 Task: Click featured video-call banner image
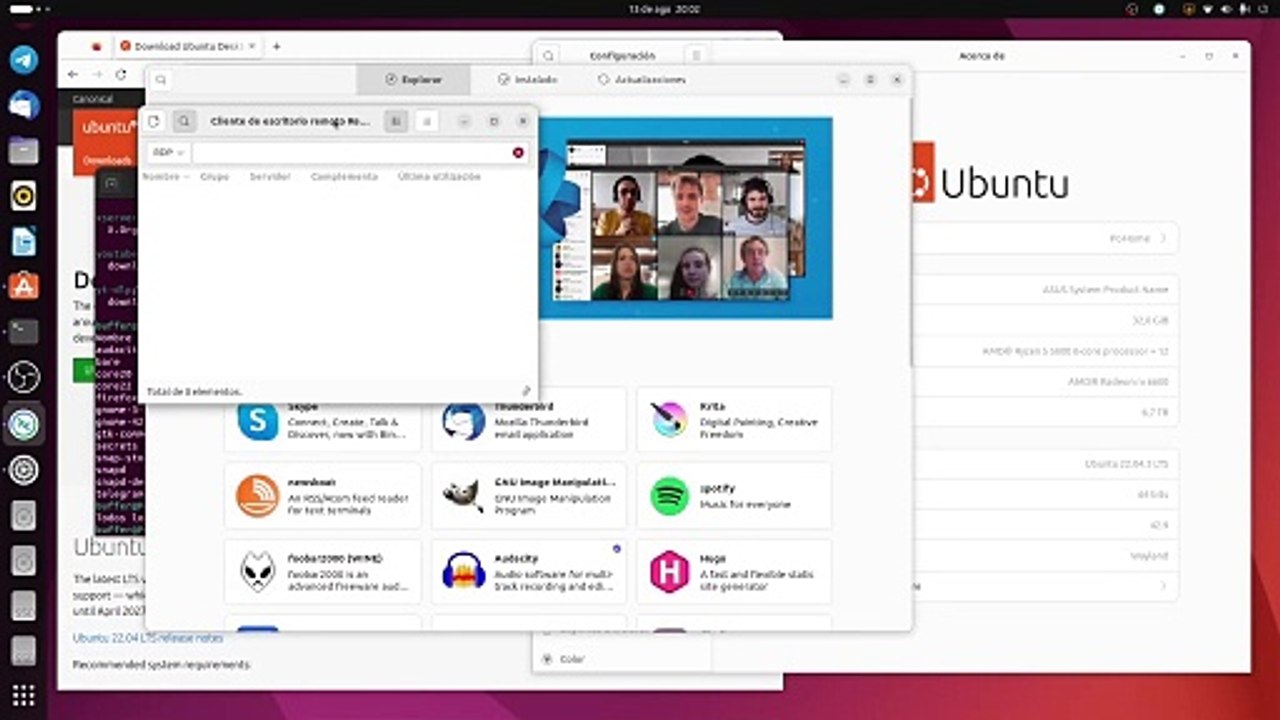point(685,218)
